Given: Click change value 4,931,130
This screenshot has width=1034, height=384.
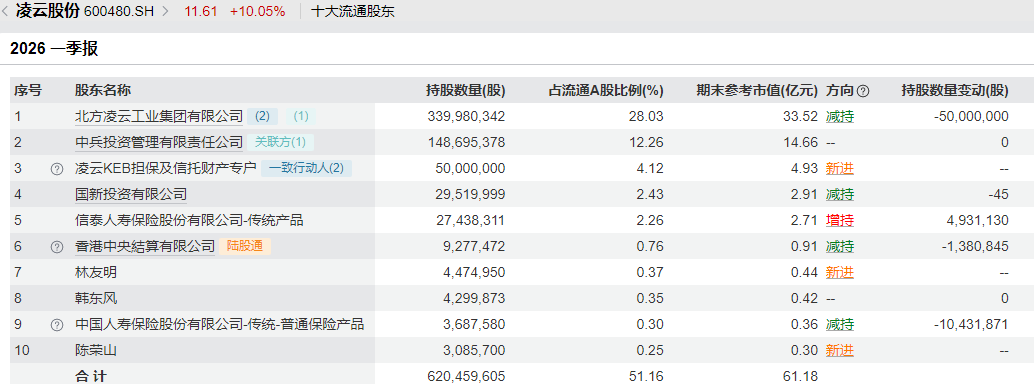Looking at the screenshot, I should coord(978,220).
